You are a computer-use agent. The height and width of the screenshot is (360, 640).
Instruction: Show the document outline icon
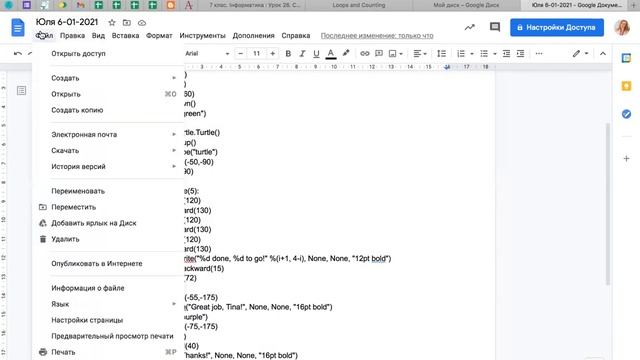point(21,90)
